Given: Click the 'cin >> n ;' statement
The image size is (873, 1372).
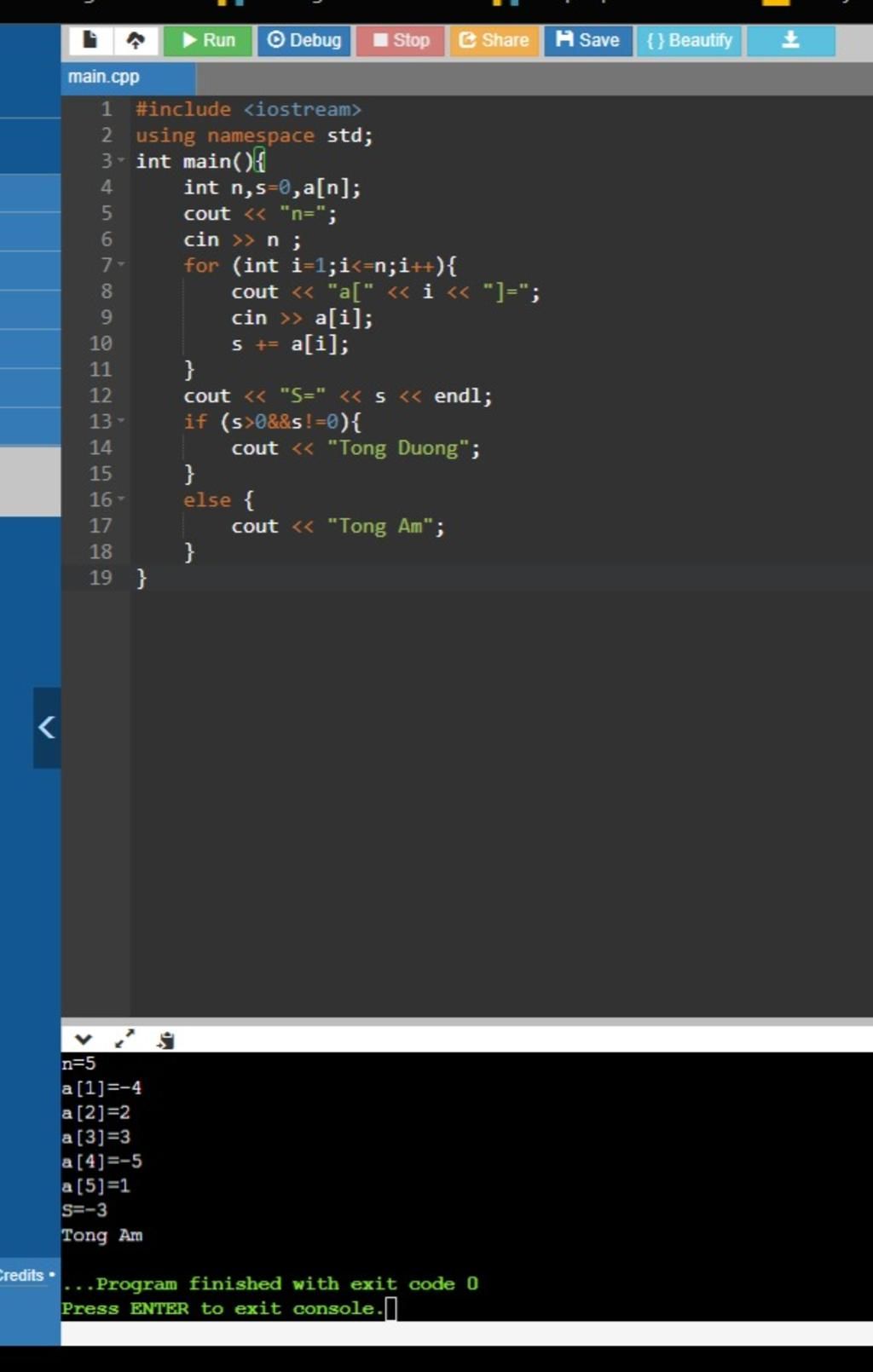Looking at the screenshot, I should click(x=242, y=239).
